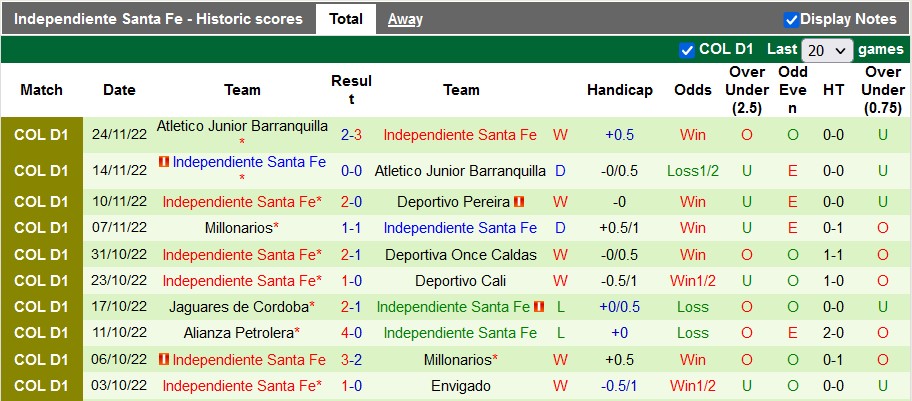The width and height of the screenshot is (912, 401).
Task: Click Handicap column header
Action: point(619,90)
